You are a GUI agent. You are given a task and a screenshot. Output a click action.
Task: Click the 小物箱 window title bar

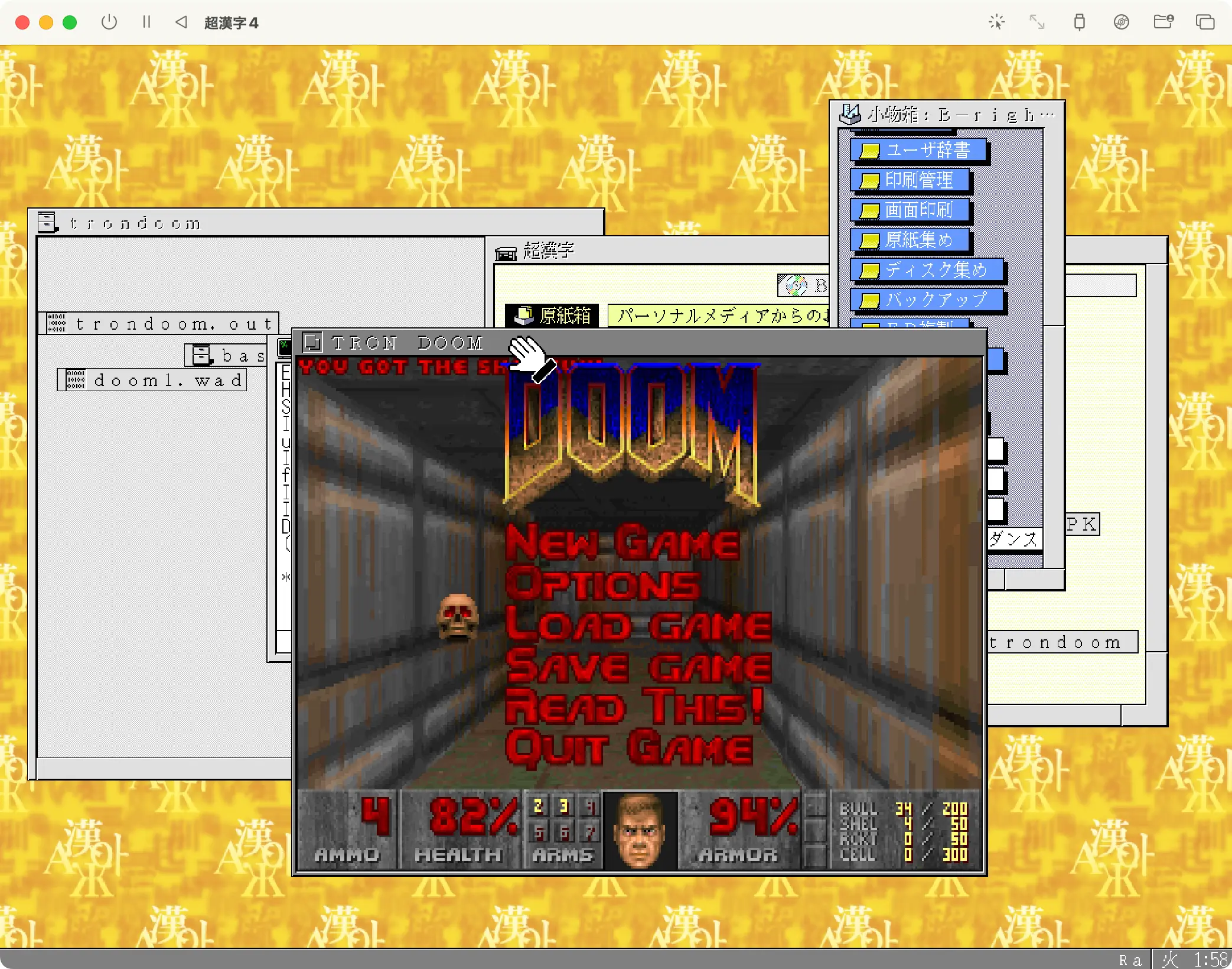pyautogui.click(x=947, y=115)
